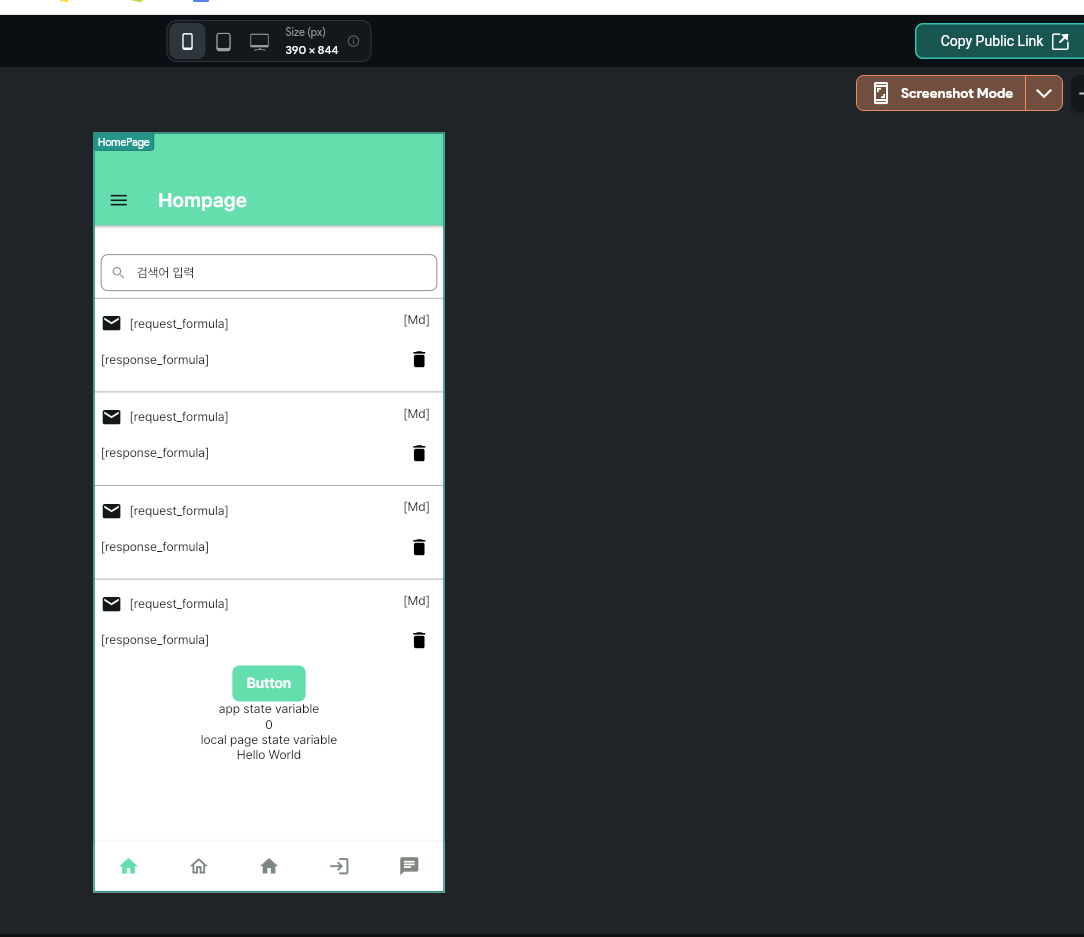Select the '0' app state value text
Viewport: 1084px width, 937px height.
click(x=269, y=725)
